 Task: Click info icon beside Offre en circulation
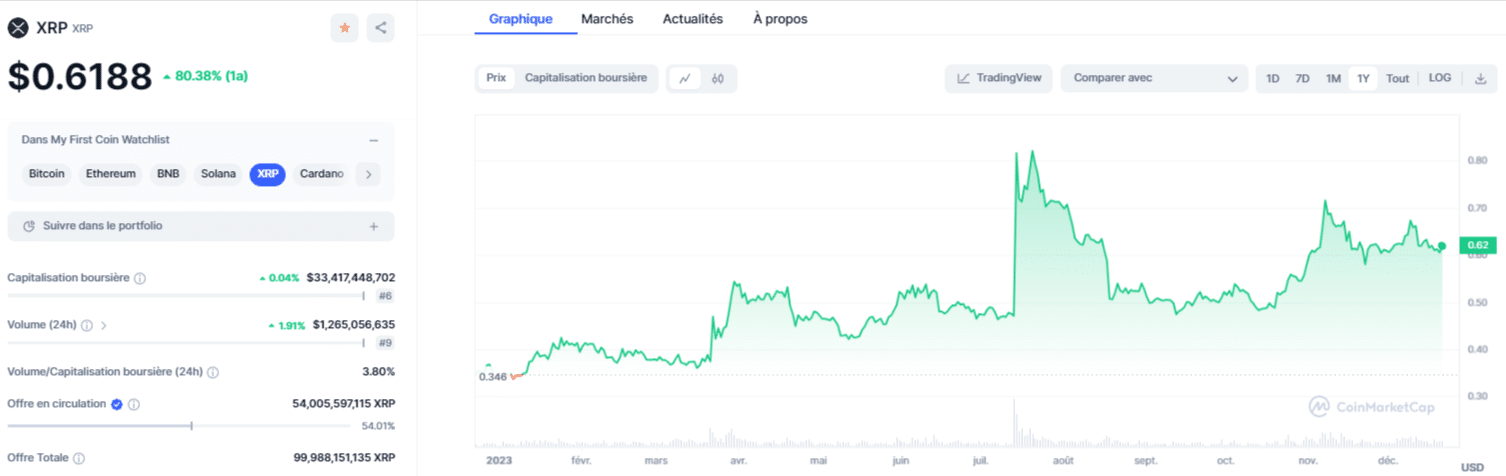(x=134, y=404)
